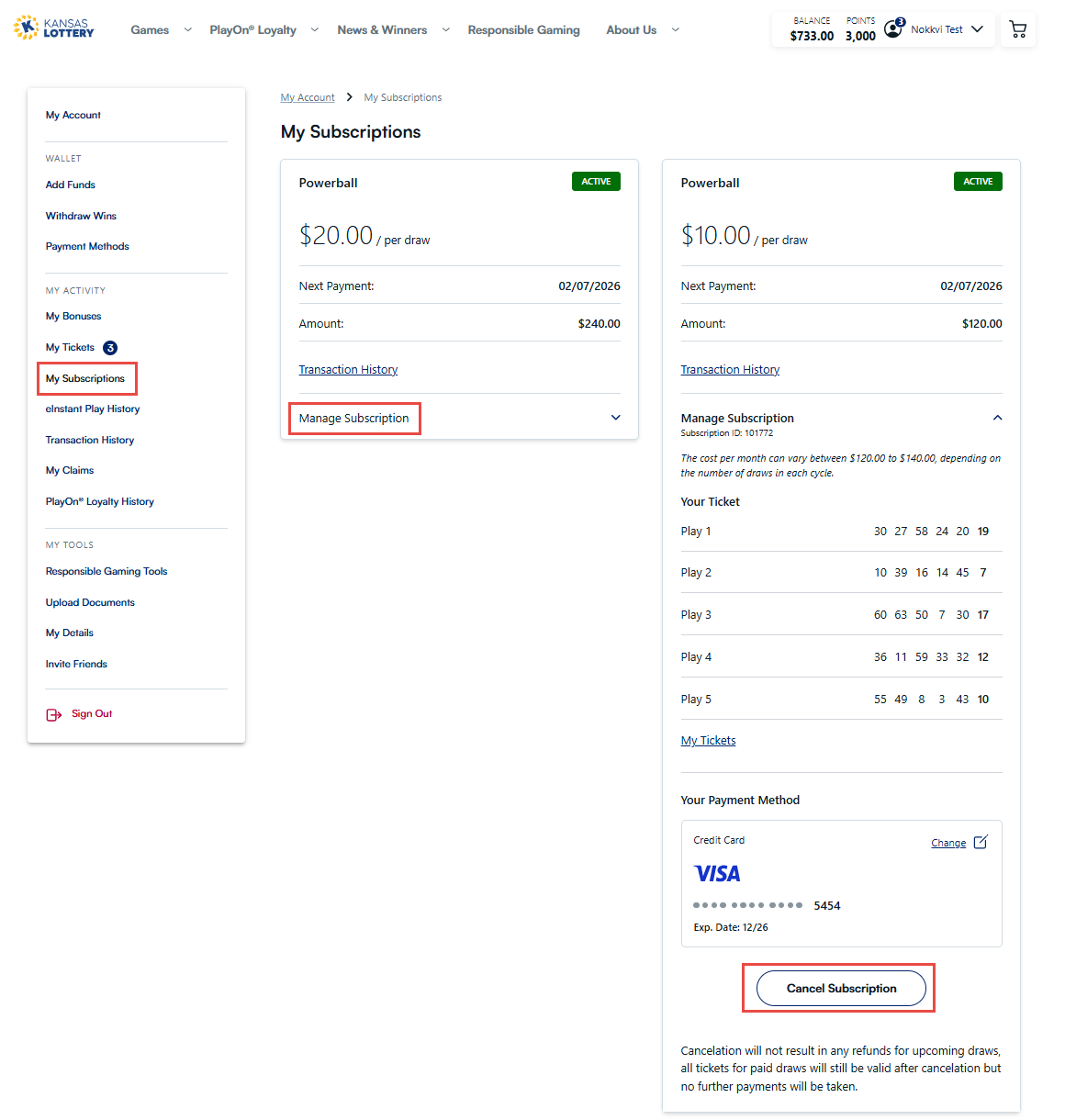Select My Subscriptions in the sidebar
The height and width of the screenshot is (1120, 1065).
[x=85, y=378]
